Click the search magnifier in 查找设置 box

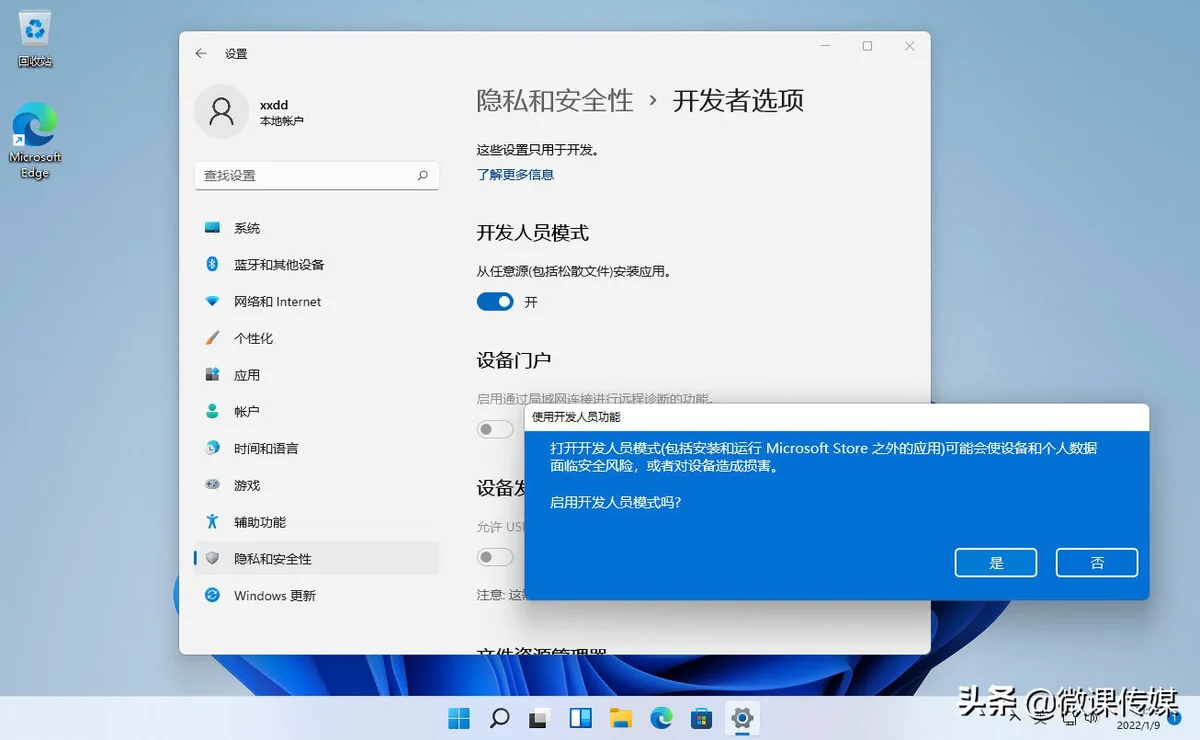point(423,175)
